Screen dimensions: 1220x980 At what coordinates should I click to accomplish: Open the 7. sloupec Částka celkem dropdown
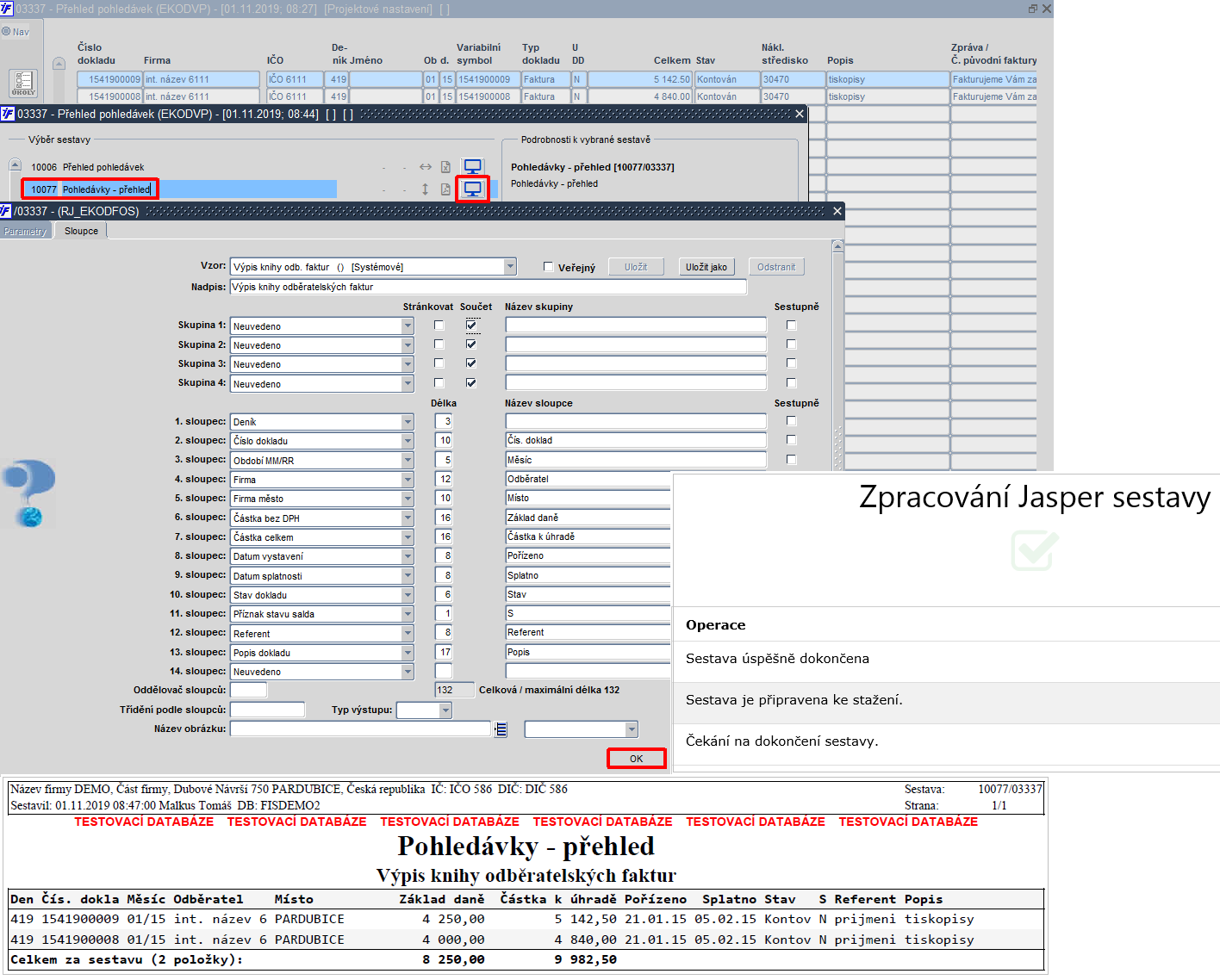pyautogui.click(x=408, y=537)
